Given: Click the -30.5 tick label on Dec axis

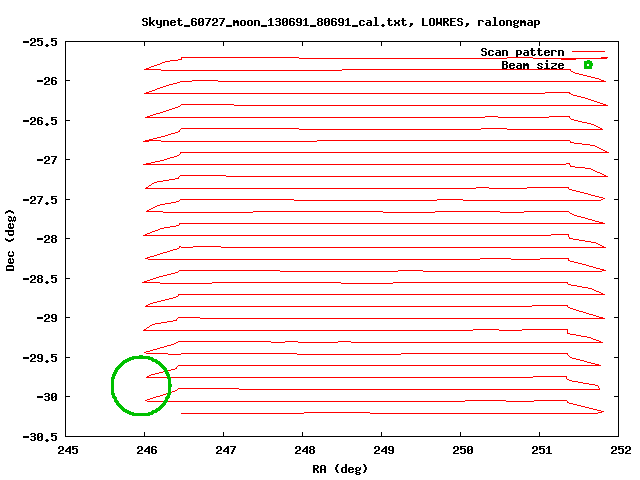Looking at the screenshot, I should click(x=39, y=437).
